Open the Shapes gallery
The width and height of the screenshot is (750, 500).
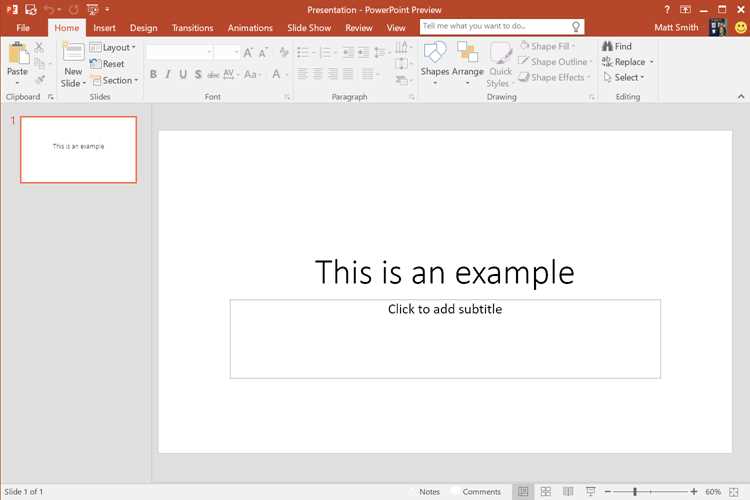point(435,63)
